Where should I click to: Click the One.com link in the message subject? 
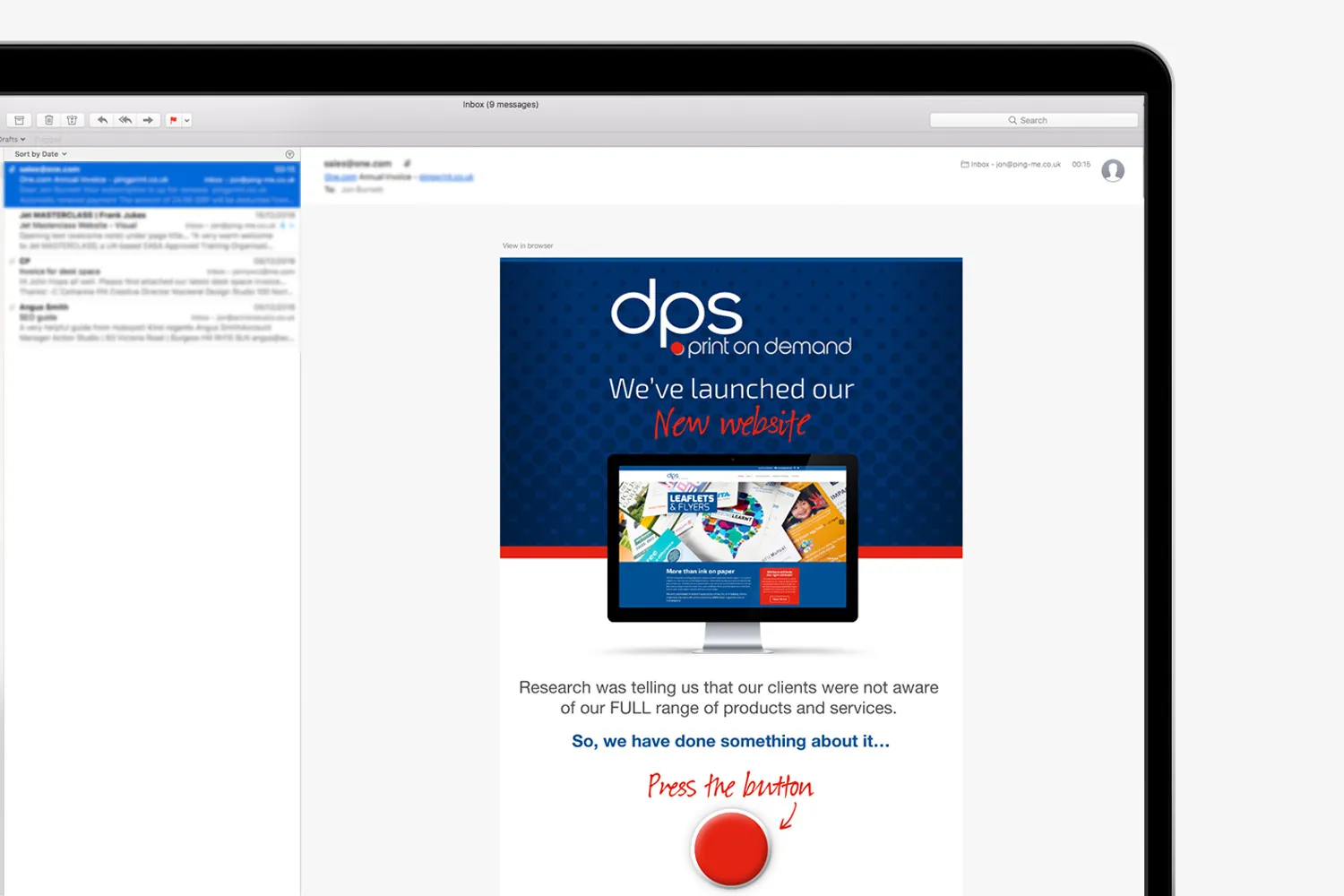(340, 177)
